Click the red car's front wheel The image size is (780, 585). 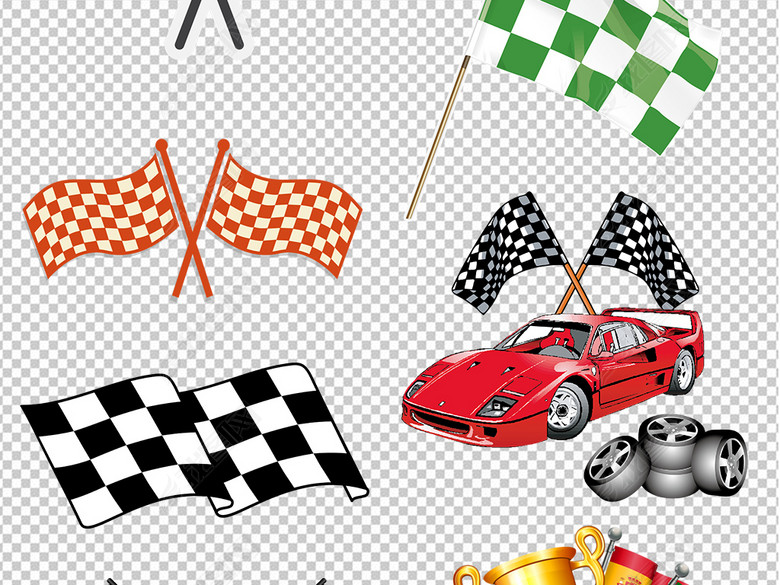(567, 410)
